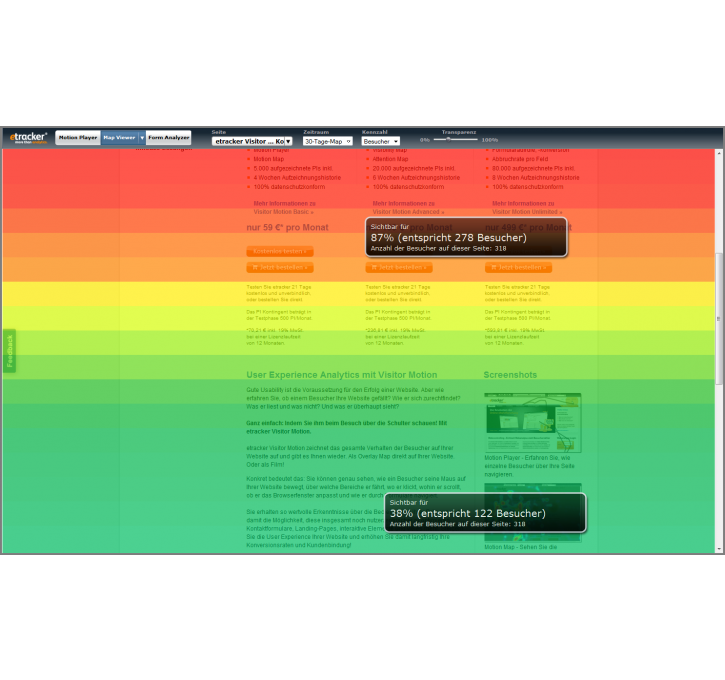Screen dimensions: 725x680
Task: Click the middle column Jetzt bestellen button
Action: click(399, 268)
